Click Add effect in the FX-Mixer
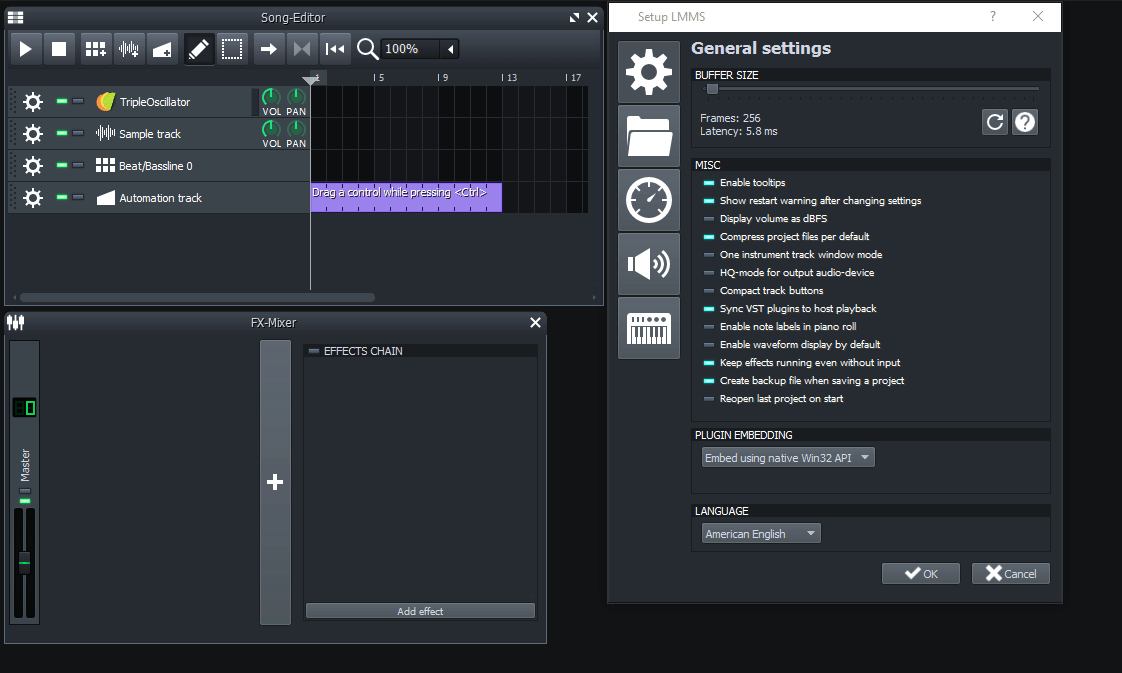This screenshot has height=673, width=1122. [x=419, y=610]
